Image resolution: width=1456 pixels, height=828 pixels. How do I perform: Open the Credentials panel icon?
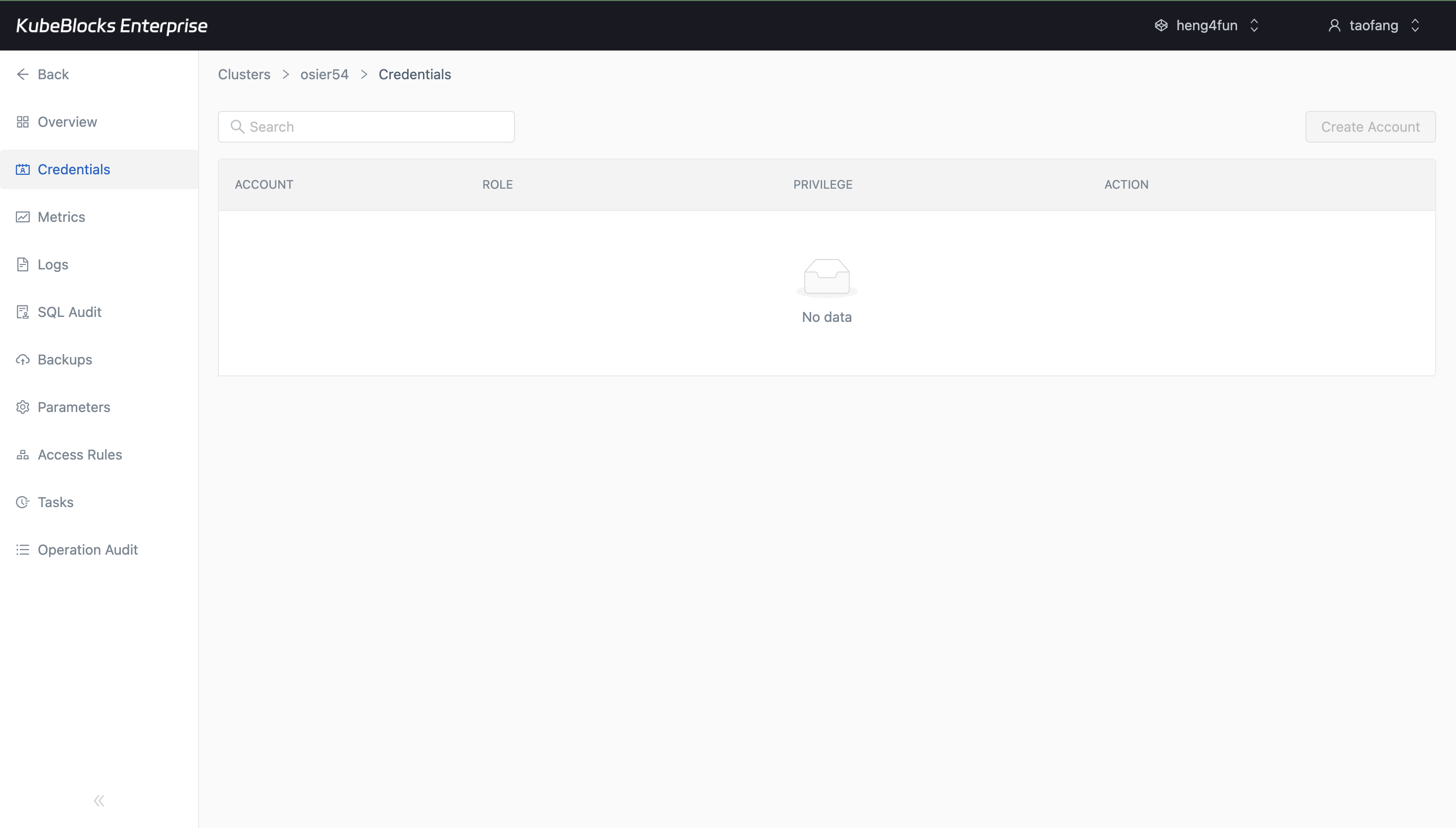pos(23,169)
